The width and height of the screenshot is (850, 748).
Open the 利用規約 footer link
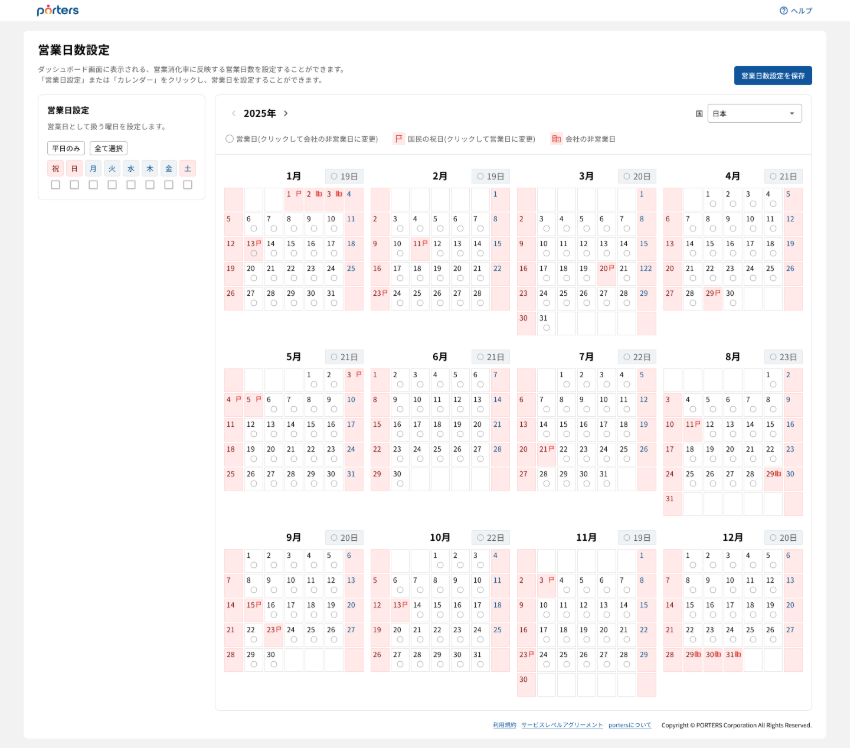(505, 725)
